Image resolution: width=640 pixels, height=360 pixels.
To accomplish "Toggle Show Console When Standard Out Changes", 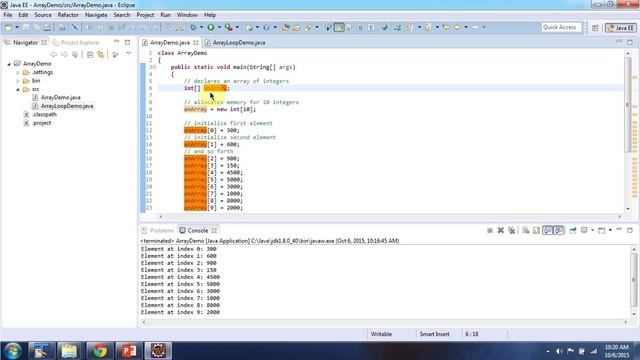I will (x=547, y=231).
